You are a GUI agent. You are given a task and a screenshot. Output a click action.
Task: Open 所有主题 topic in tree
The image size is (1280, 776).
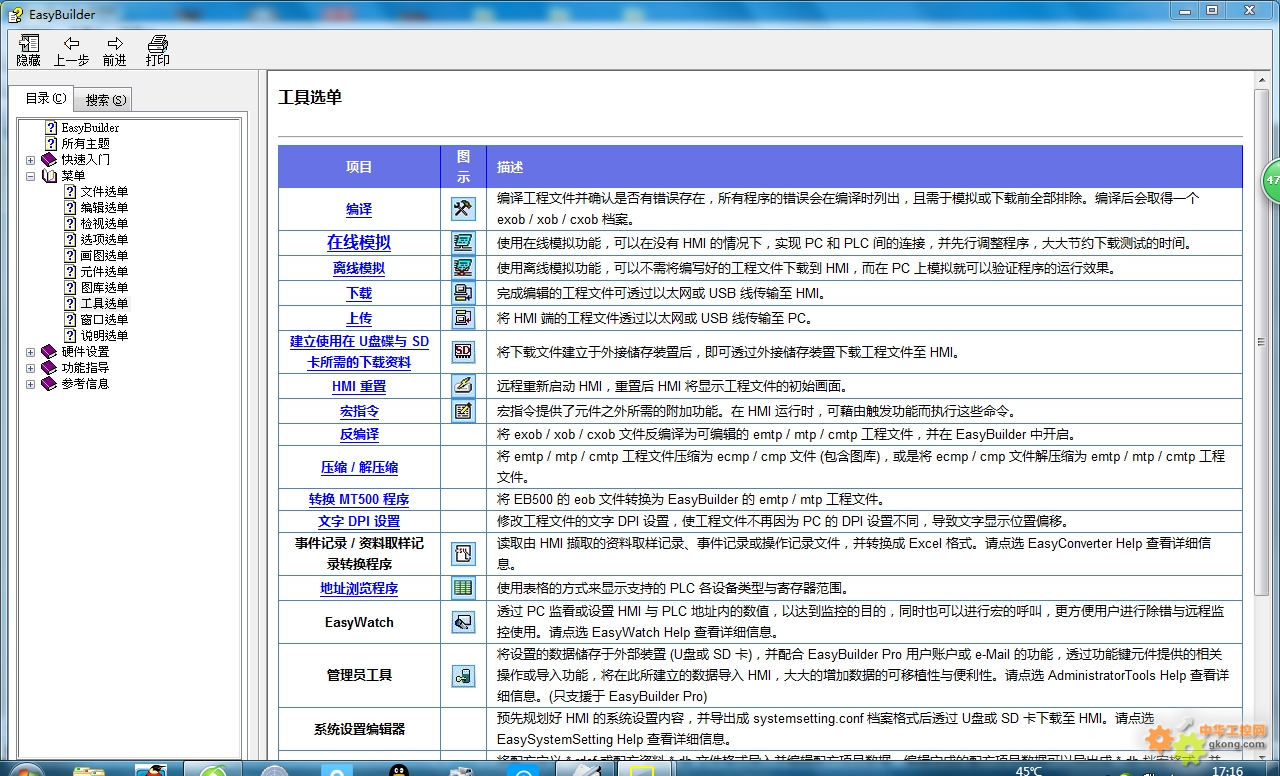(x=85, y=144)
